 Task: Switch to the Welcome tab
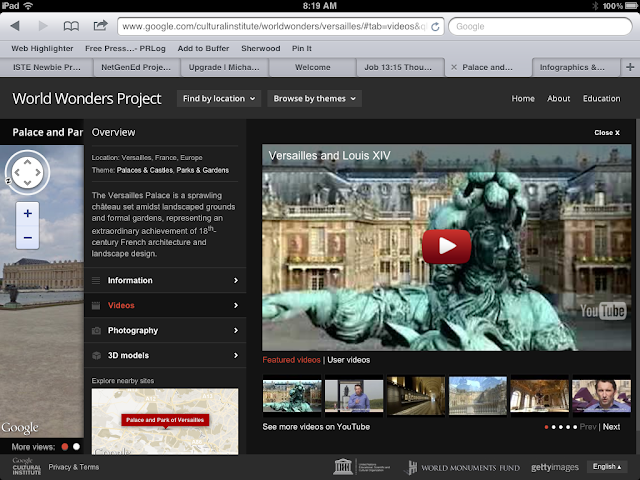tap(313, 67)
